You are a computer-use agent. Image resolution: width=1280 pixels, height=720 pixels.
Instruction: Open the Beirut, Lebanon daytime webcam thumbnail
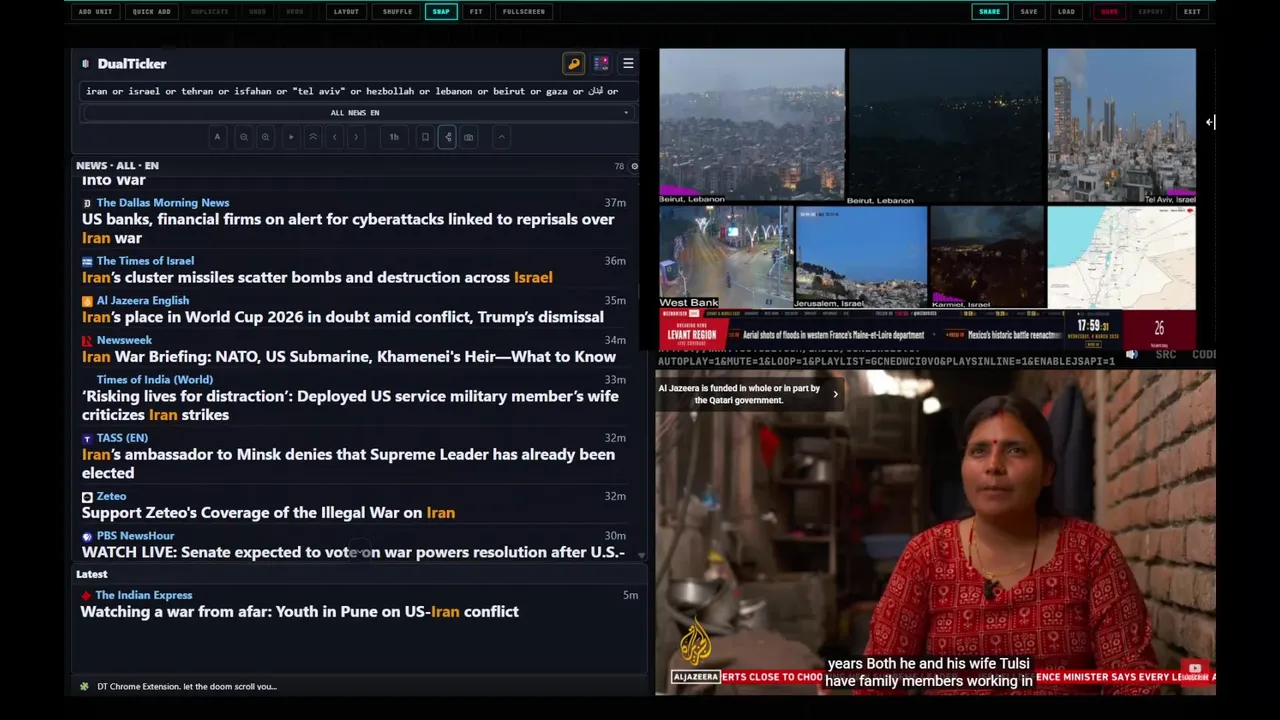752,125
